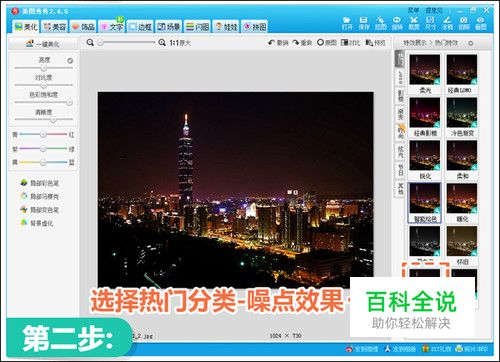Click the night city photo on canvas
Viewport: 500px width, 362px height.
(x=235, y=189)
